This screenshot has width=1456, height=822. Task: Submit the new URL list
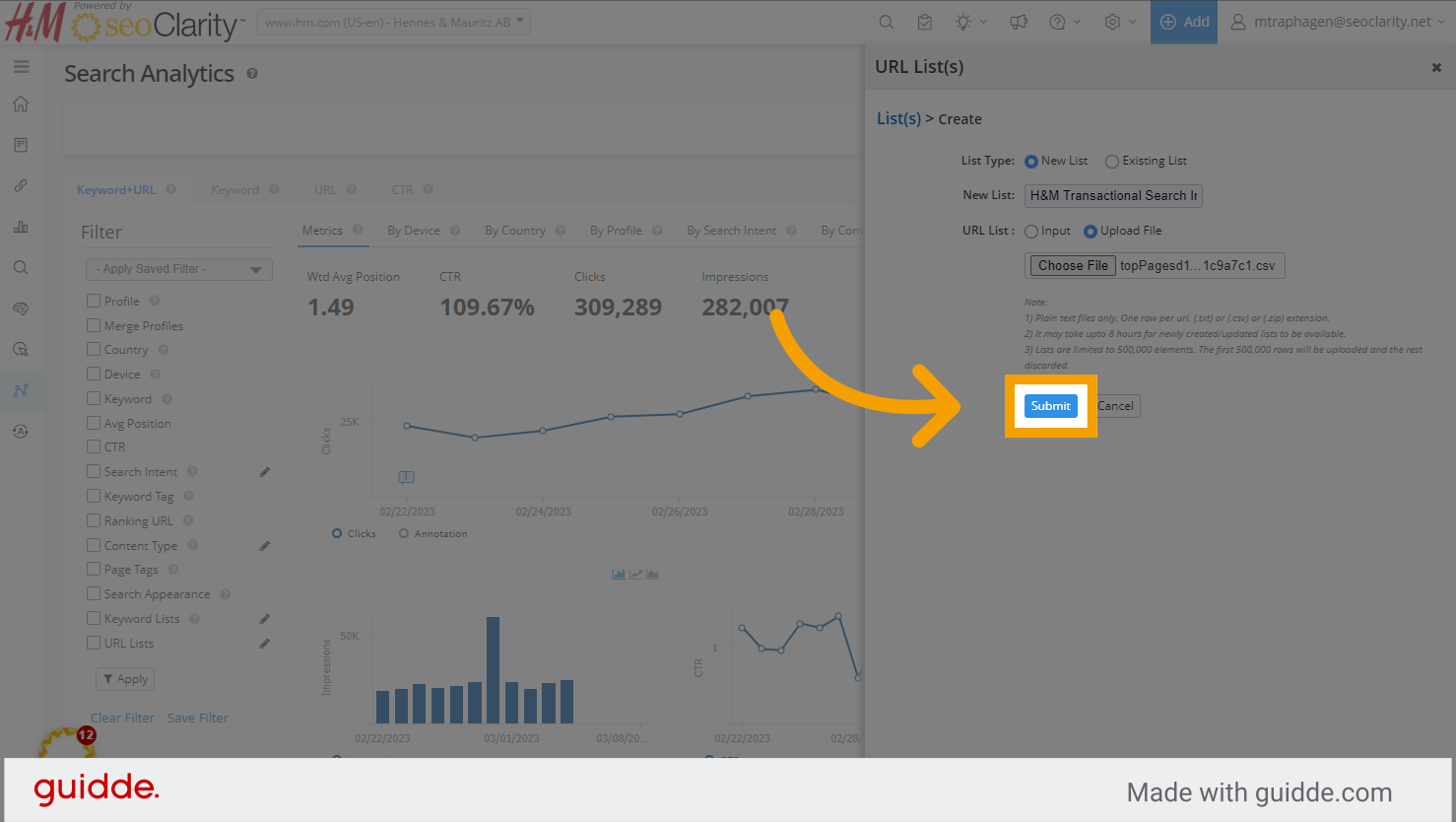1051,406
